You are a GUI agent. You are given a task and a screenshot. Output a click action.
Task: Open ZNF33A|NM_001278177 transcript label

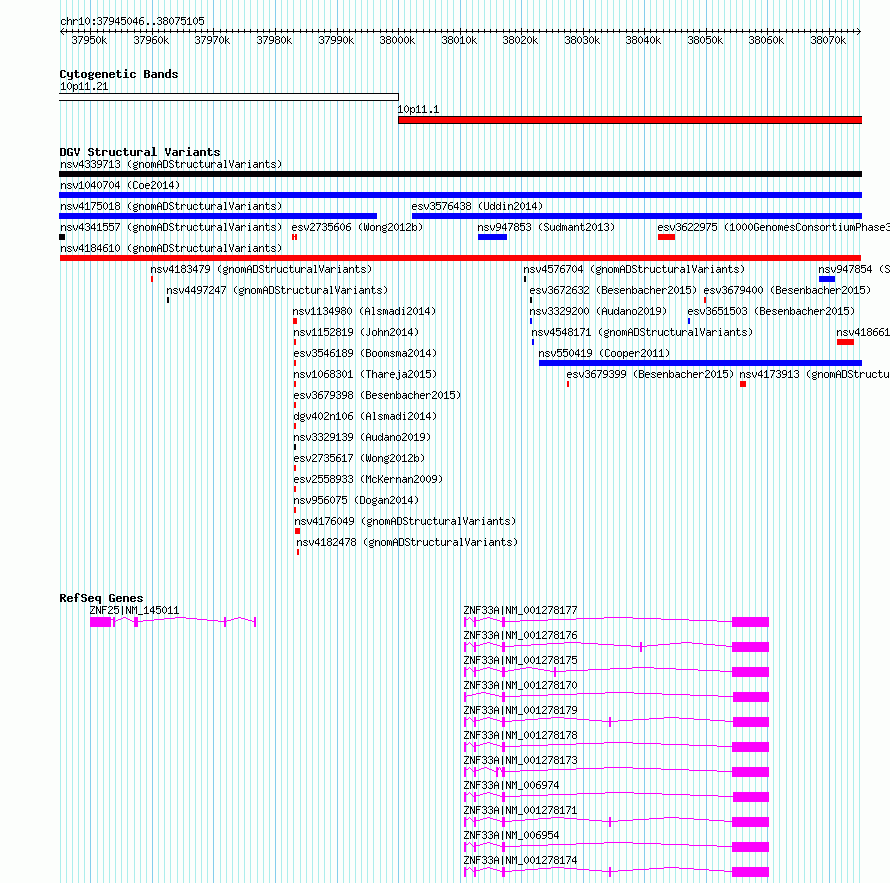(520, 611)
